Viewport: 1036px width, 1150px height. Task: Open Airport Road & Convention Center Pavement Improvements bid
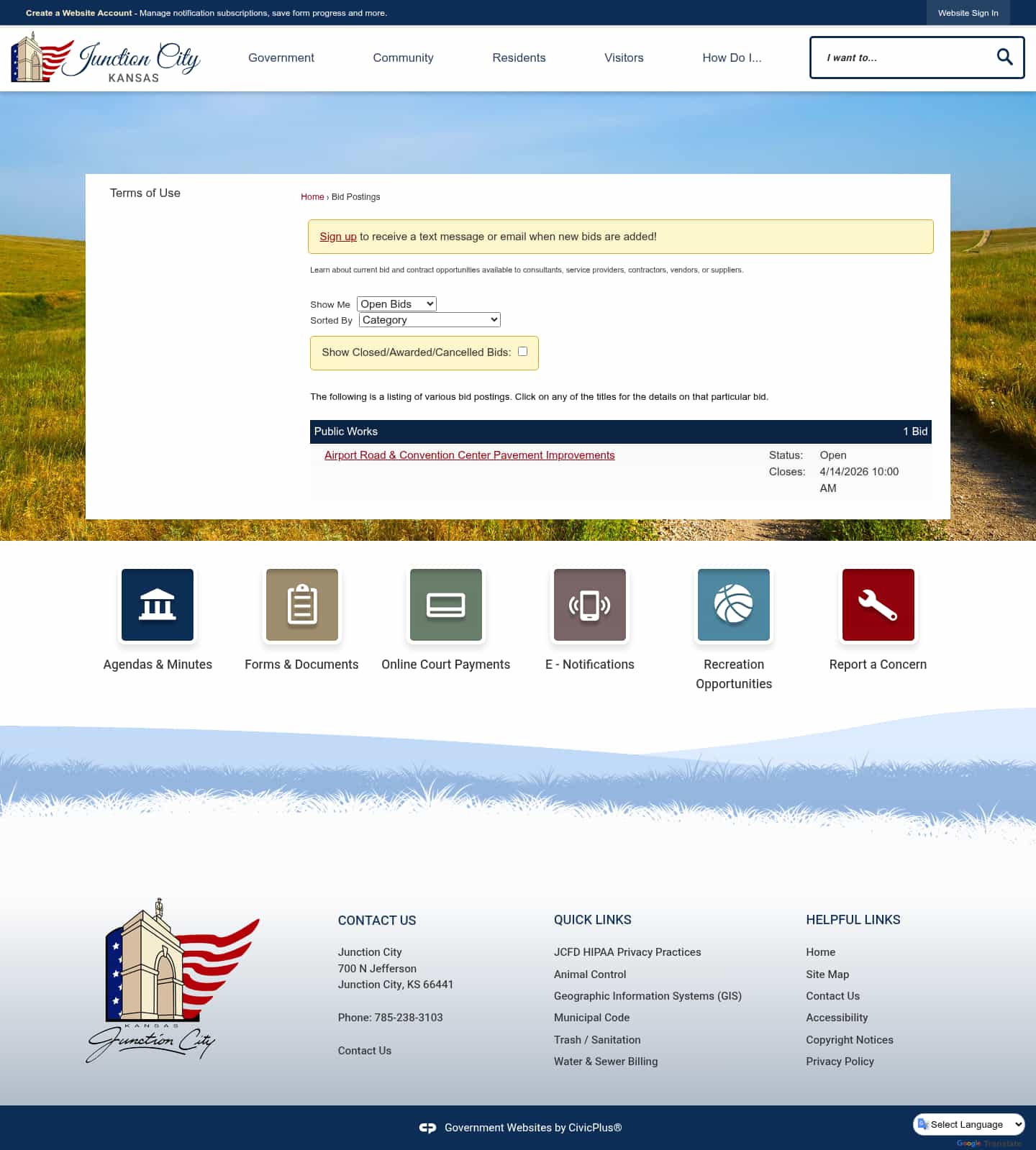point(470,455)
